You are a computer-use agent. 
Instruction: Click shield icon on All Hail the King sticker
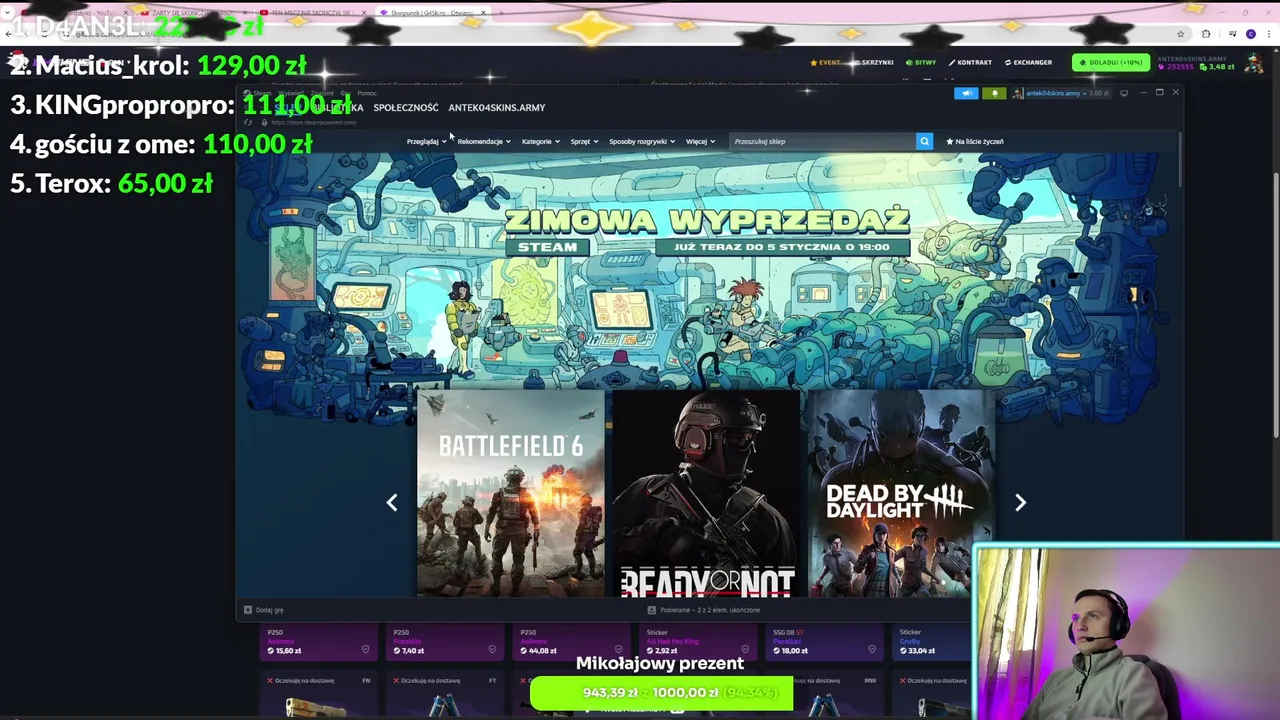(x=747, y=650)
